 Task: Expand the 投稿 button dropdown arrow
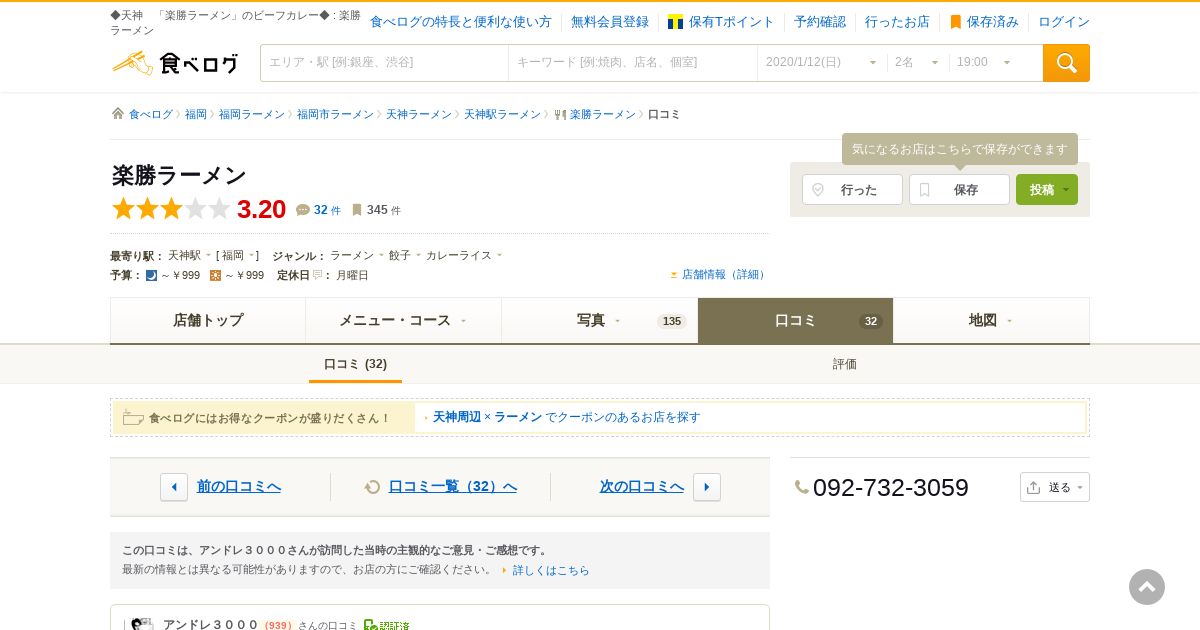(x=1067, y=189)
